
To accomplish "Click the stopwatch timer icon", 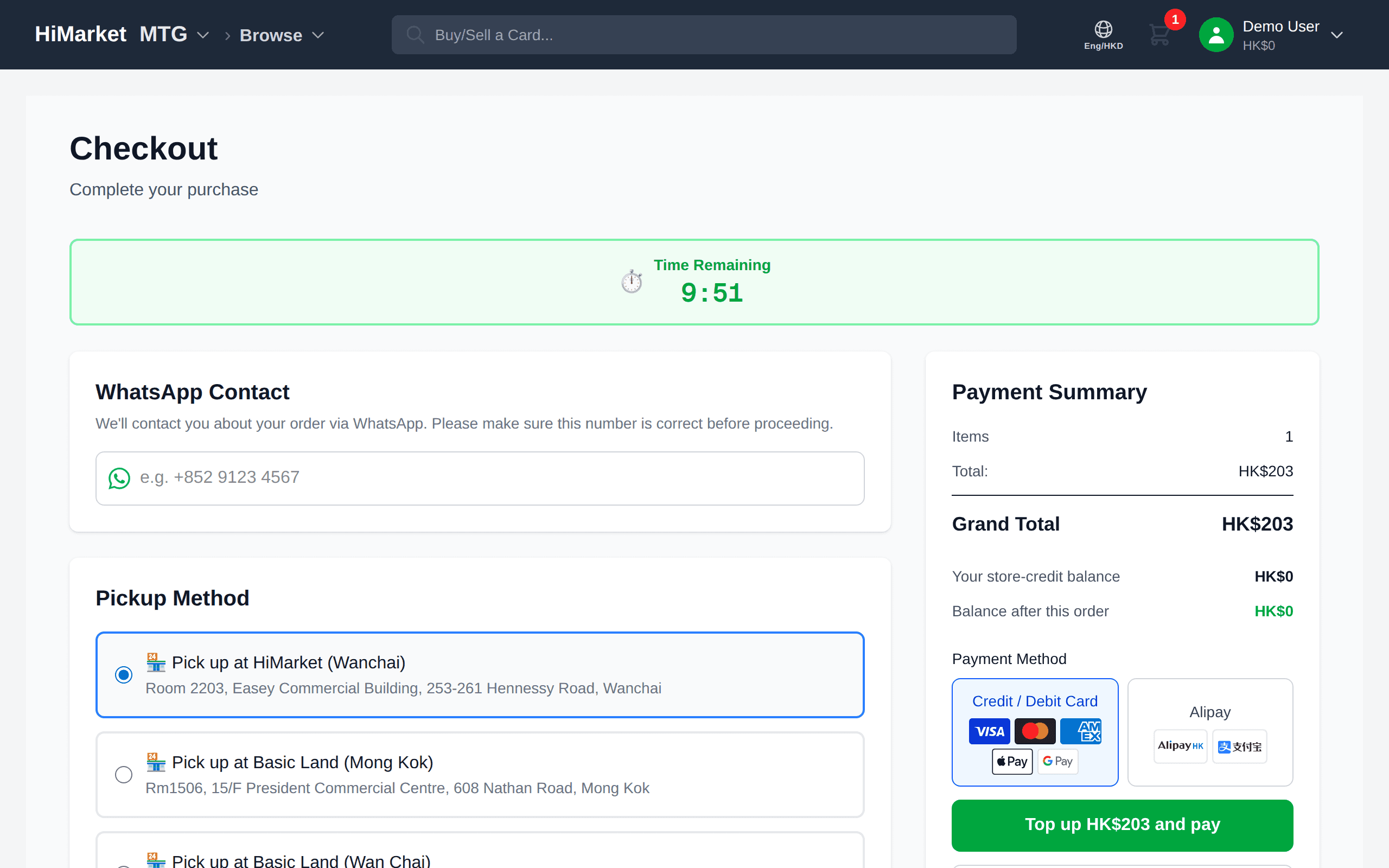I will pyautogui.click(x=632, y=282).
